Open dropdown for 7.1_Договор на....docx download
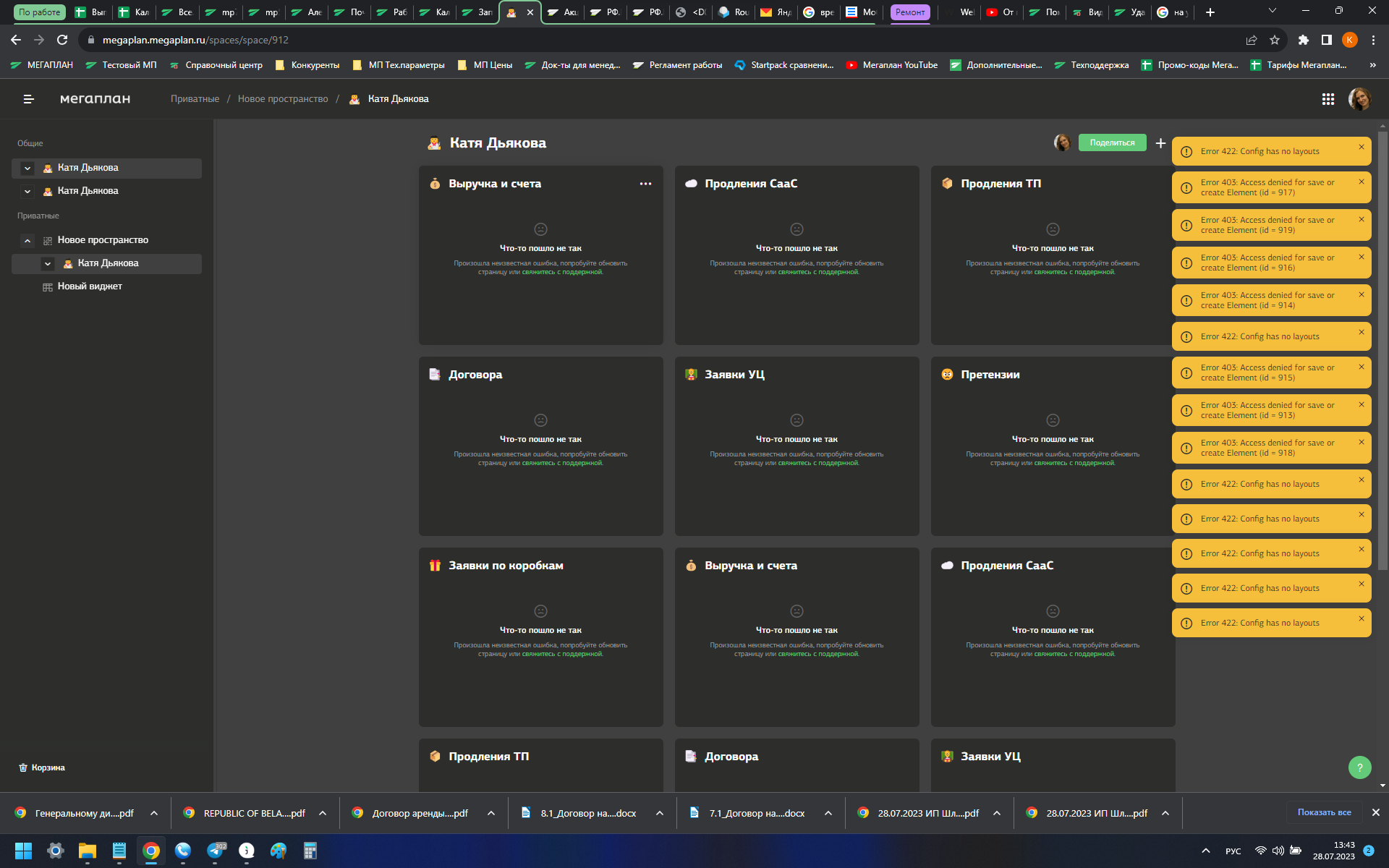This screenshot has height=868, width=1389. coord(828,813)
